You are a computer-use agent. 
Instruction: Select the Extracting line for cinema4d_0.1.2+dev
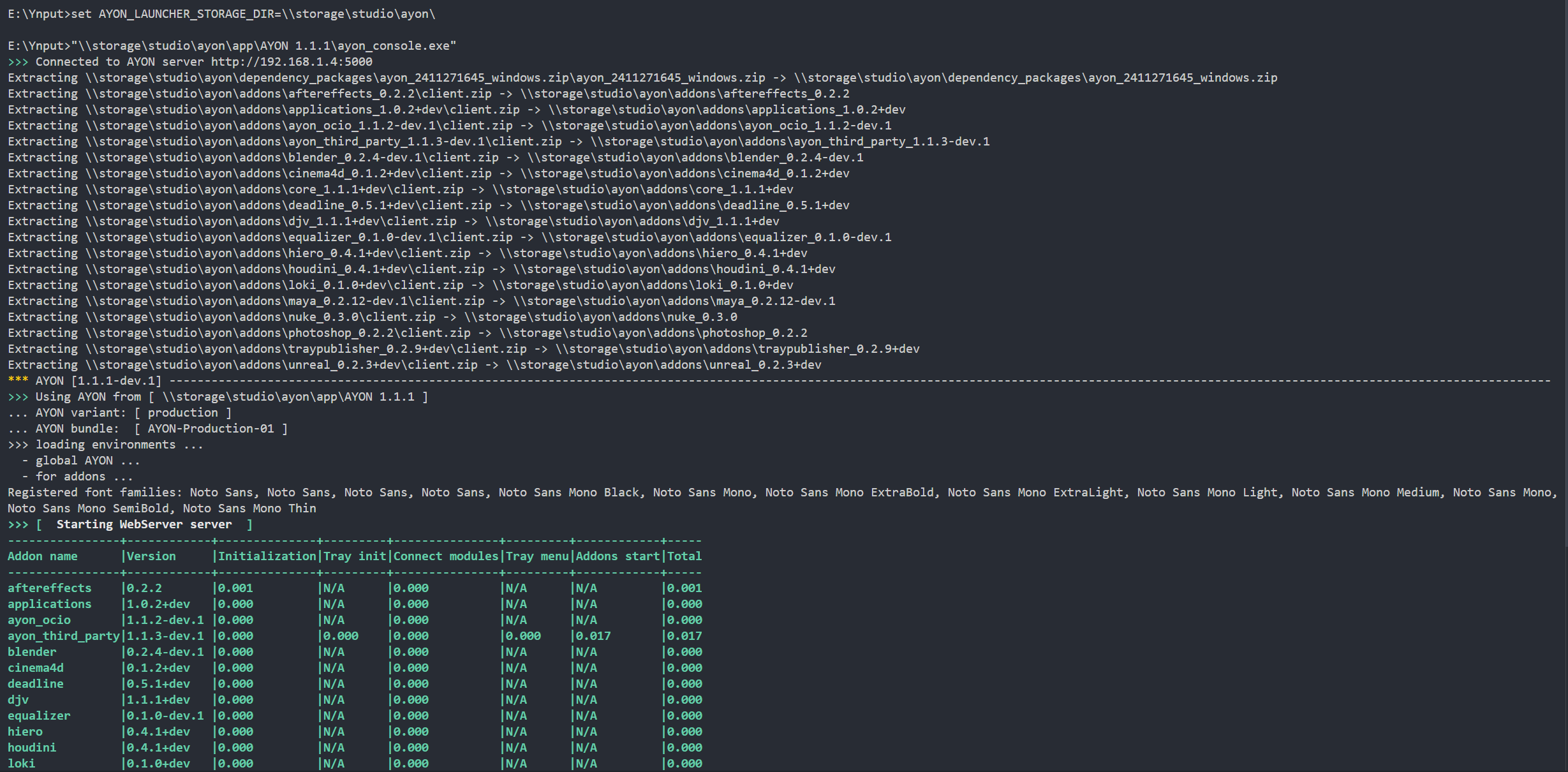429,174
